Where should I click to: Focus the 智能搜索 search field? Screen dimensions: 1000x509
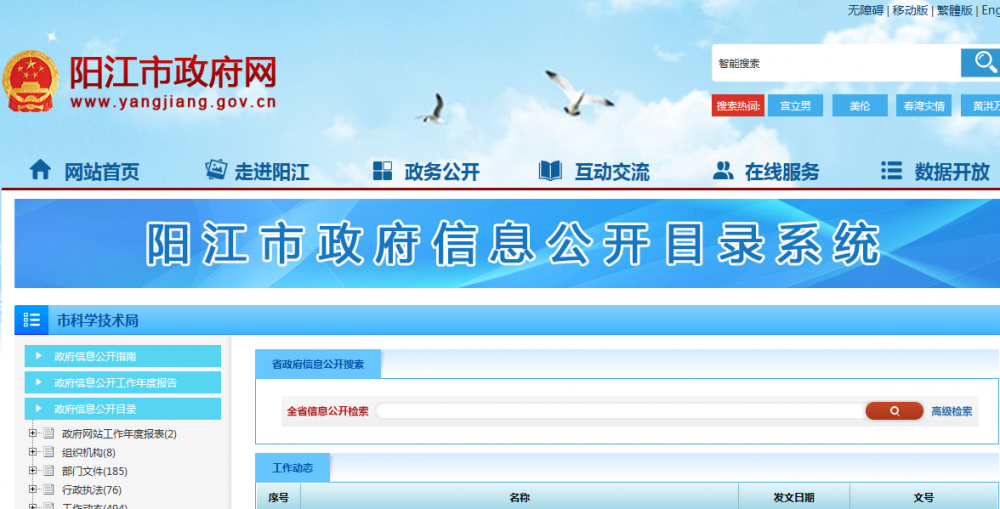pyautogui.click(x=836, y=63)
